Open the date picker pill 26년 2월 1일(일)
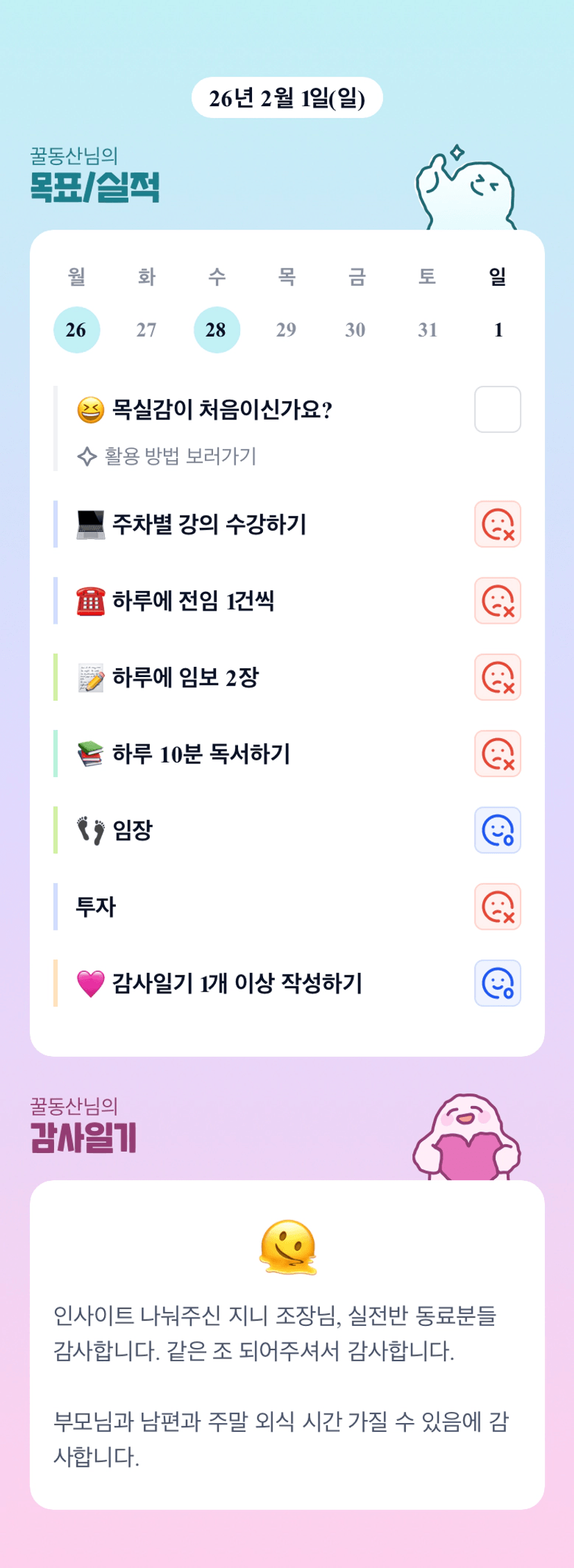Viewport: 574px width, 1568px height. click(287, 98)
